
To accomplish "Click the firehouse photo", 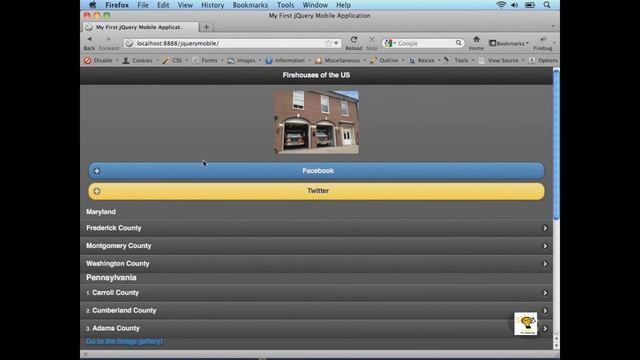I will click(x=317, y=122).
